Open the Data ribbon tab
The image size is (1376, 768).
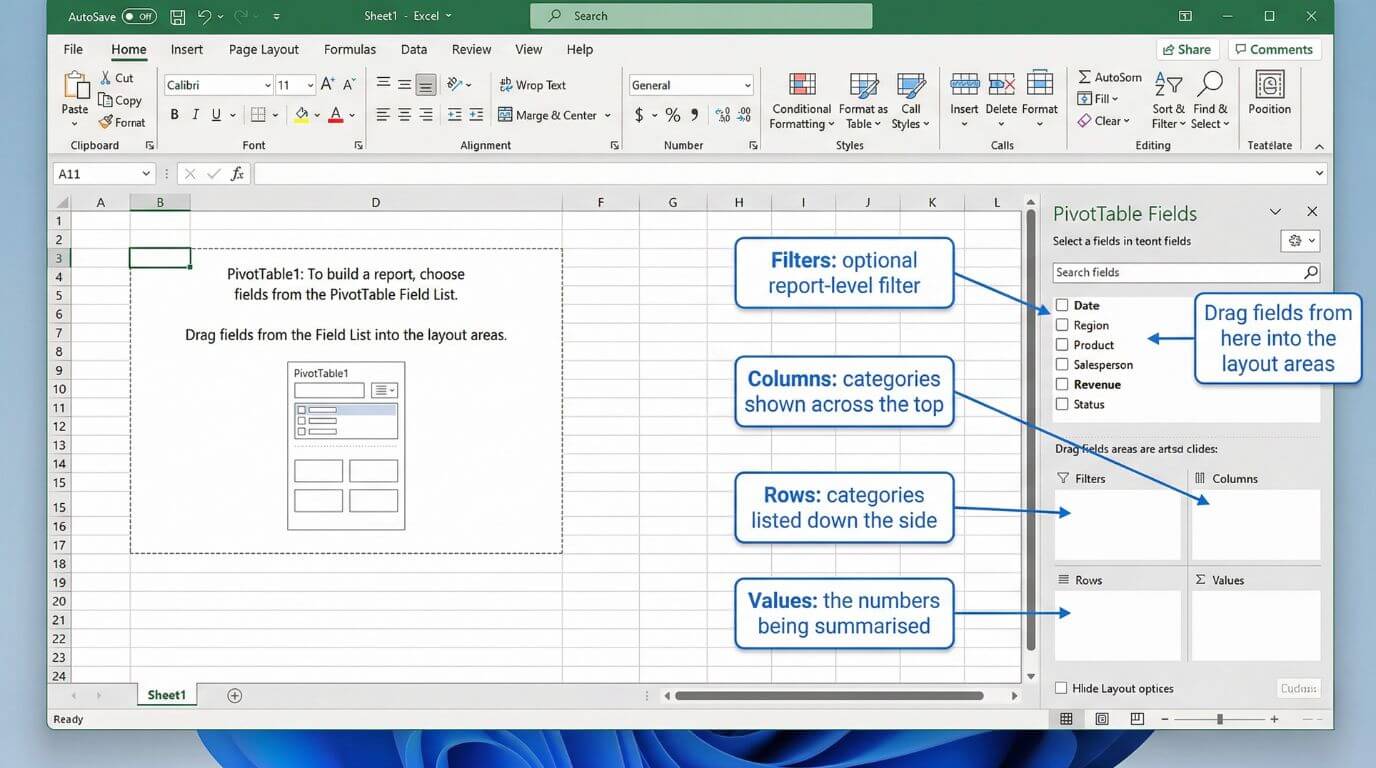[x=413, y=49]
